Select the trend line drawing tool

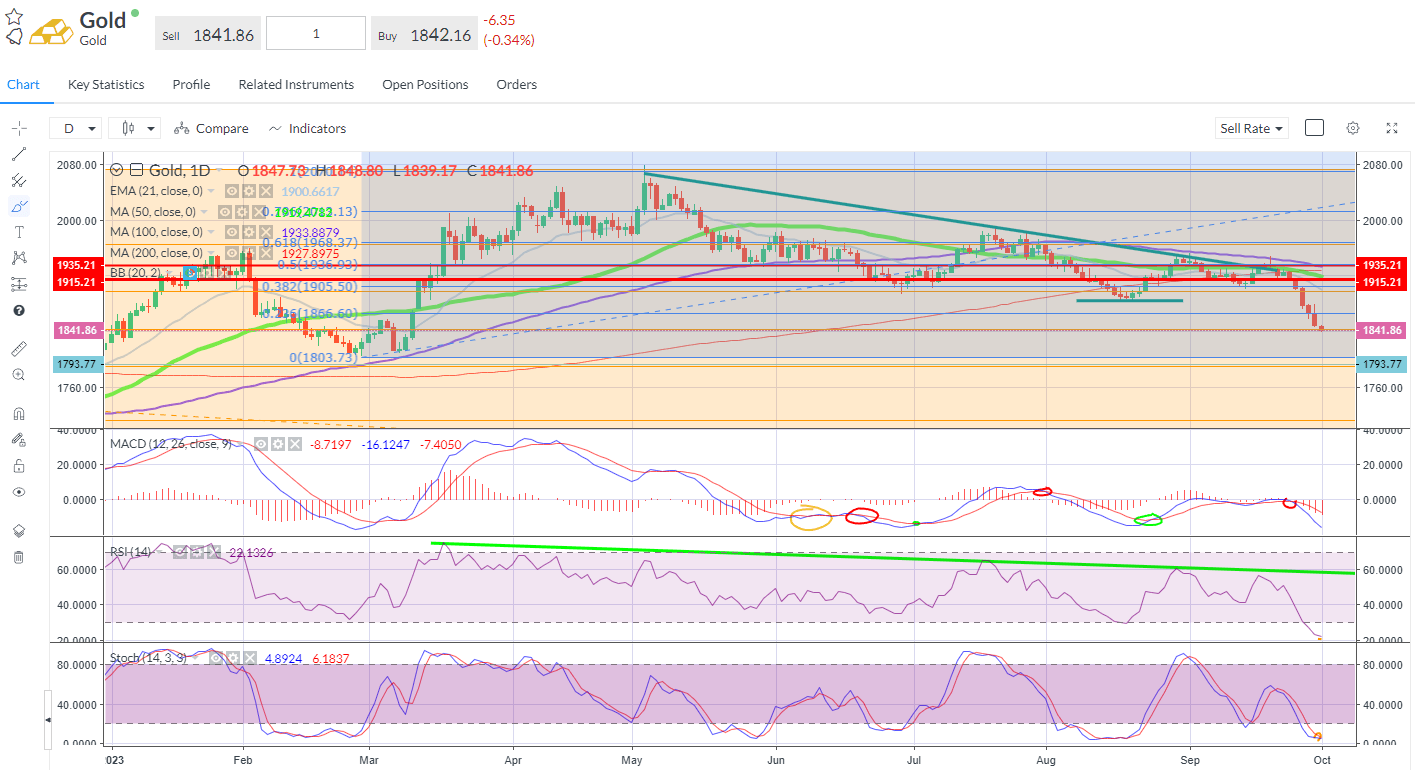pos(19,154)
